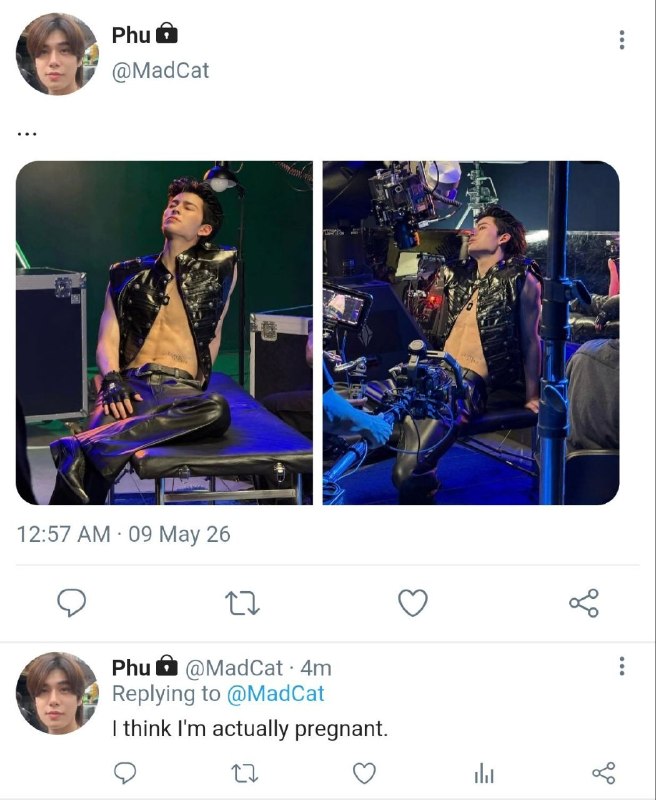Open the left tweet photo
The height and width of the screenshot is (800, 656).
[x=164, y=333]
